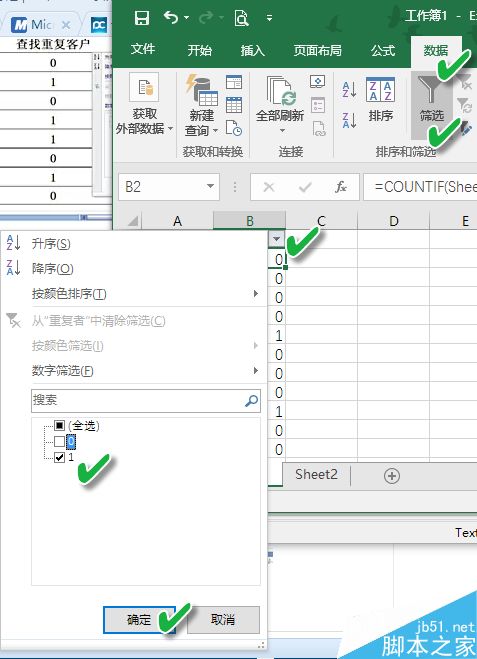Click the formula bar confirm check icon
This screenshot has width=477, height=659.
tap(305, 187)
